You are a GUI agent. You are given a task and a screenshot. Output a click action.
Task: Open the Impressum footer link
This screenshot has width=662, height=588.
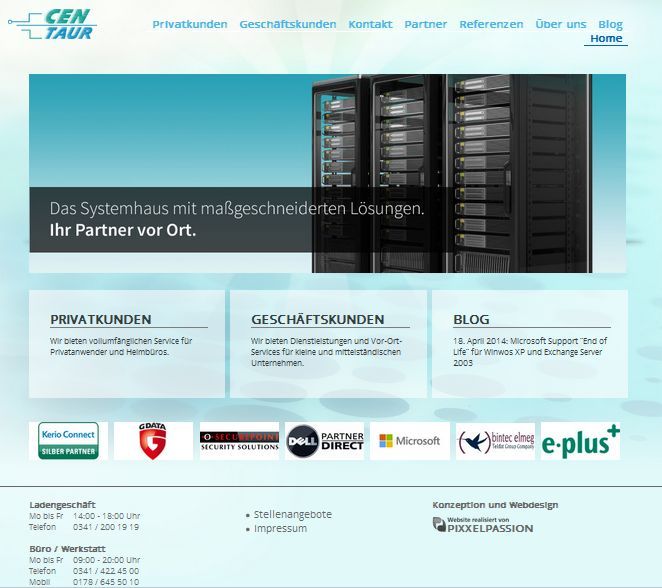coord(280,528)
